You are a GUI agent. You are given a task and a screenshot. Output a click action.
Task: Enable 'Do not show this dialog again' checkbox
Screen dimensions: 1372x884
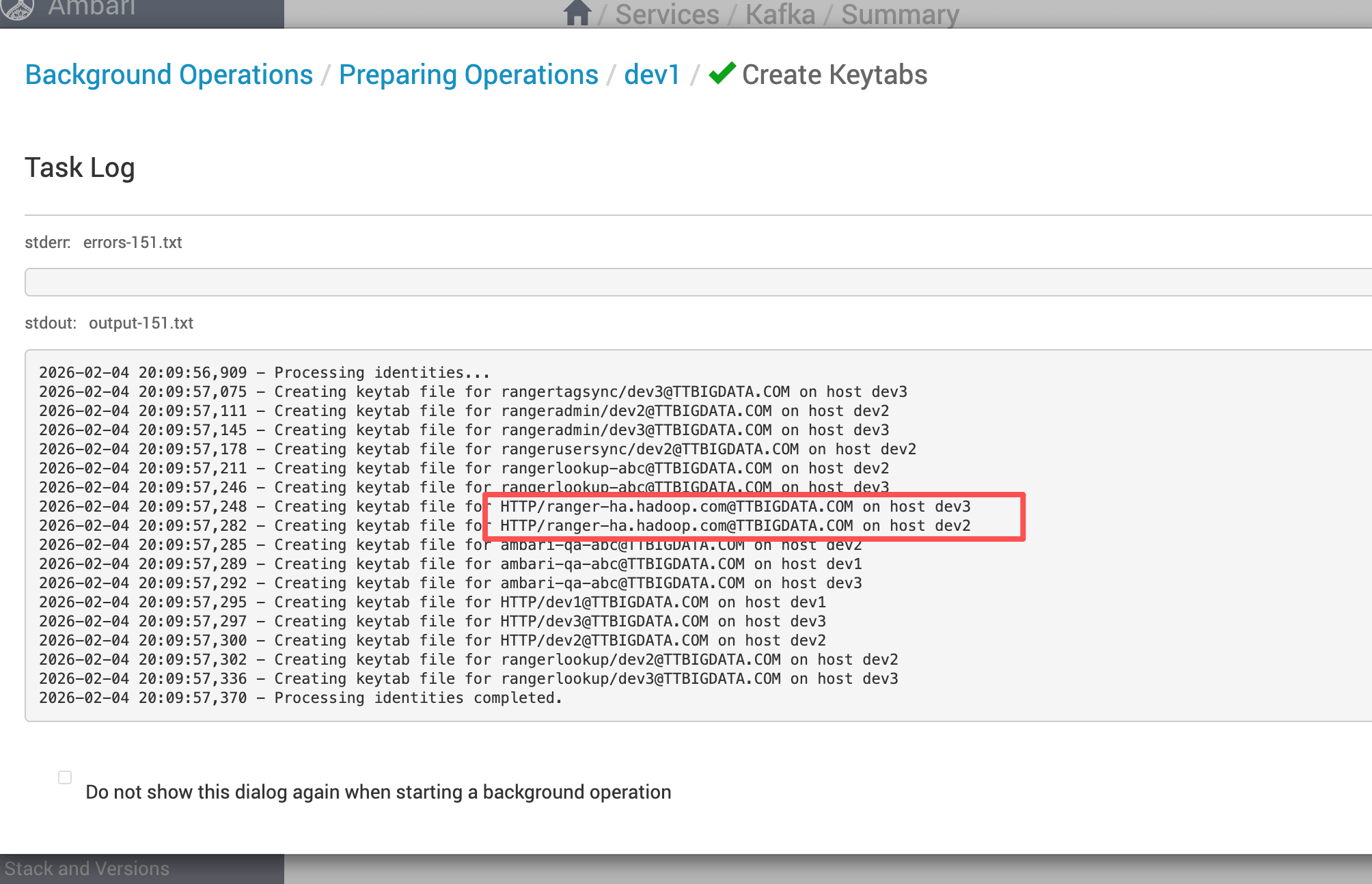pyautogui.click(x=65, y=777)
